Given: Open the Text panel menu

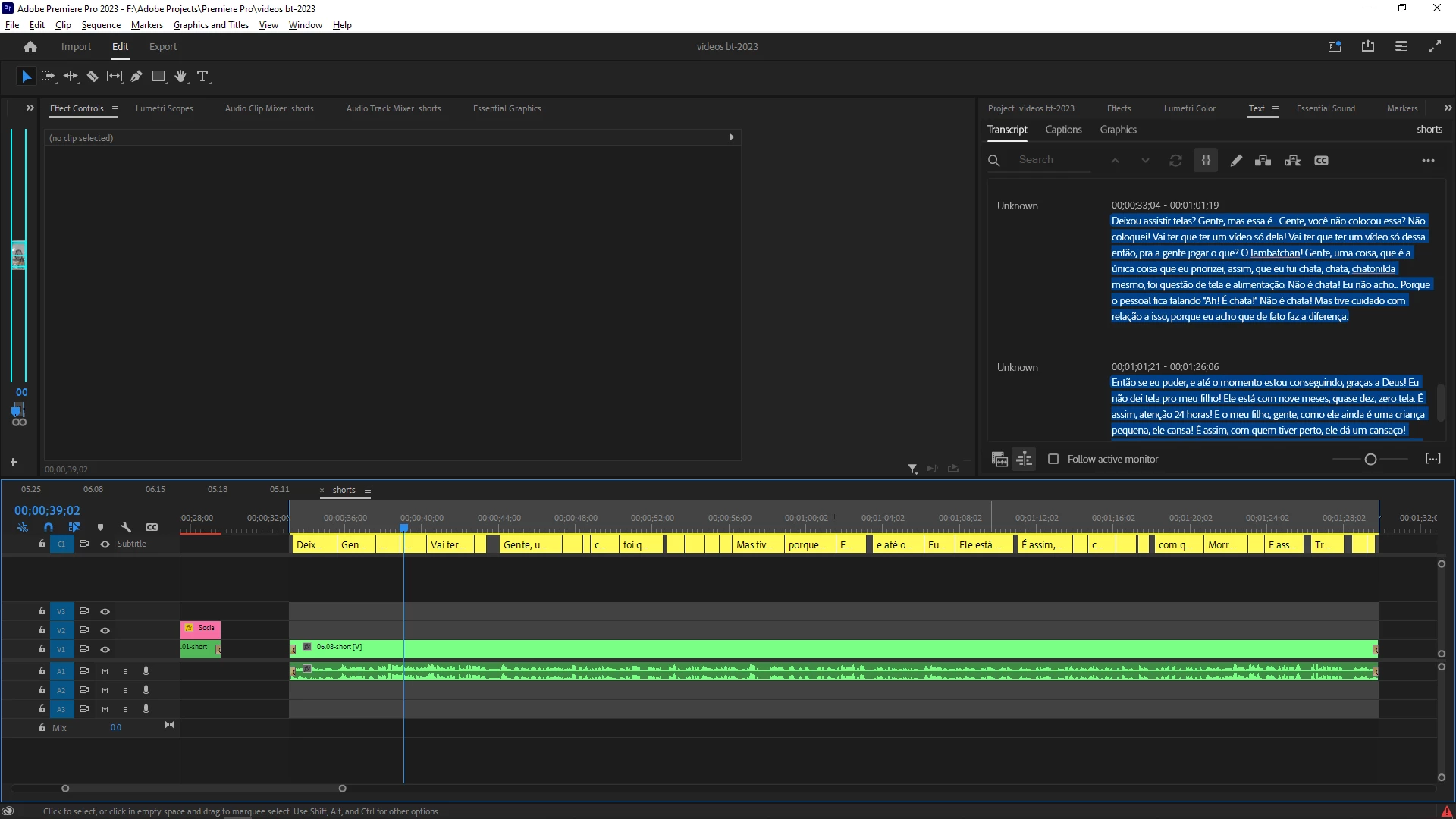Looking at the screenshot, I should [1276, 109].
